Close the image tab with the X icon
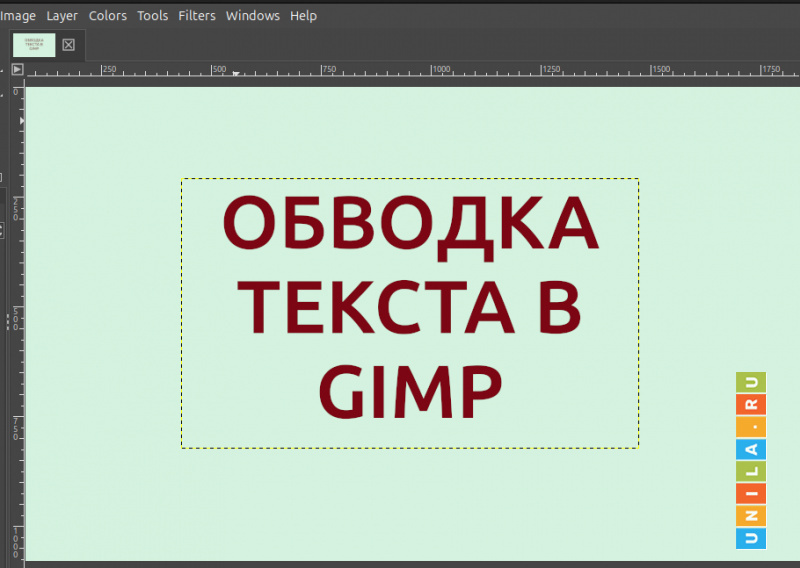 [x=68, y=45]
